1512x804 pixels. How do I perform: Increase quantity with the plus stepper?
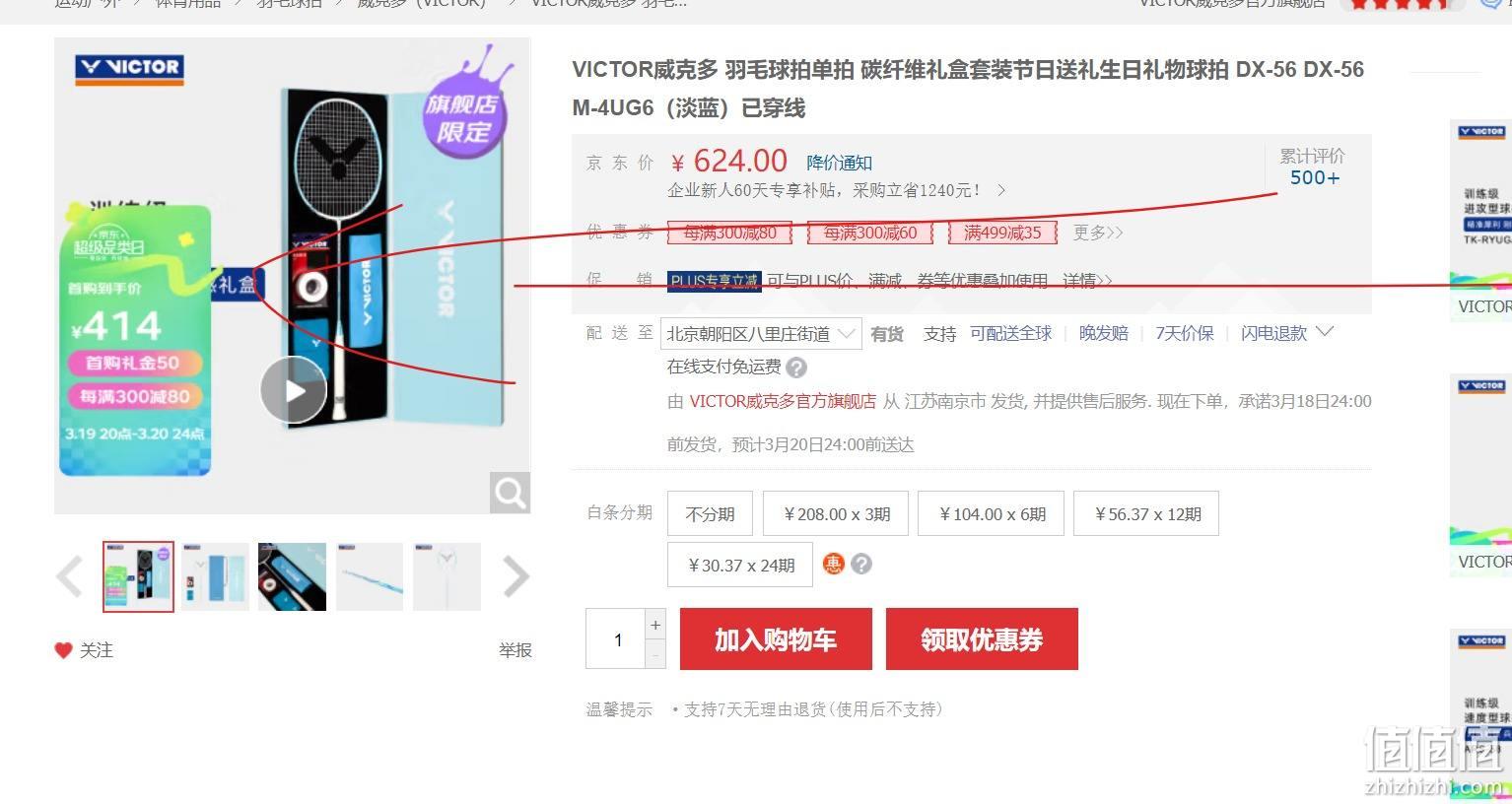(655, 625)
